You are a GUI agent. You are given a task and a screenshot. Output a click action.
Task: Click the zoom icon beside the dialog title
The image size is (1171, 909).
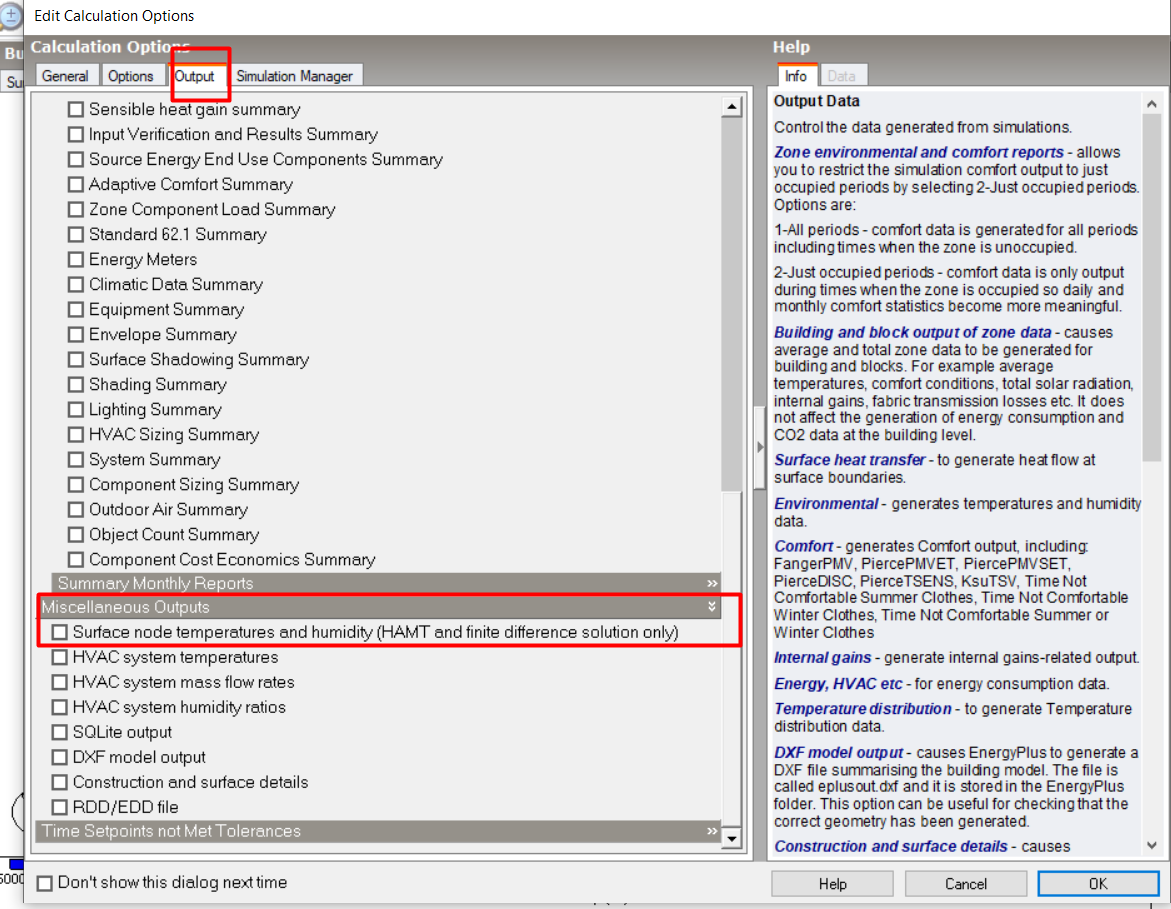coord(10,16)
